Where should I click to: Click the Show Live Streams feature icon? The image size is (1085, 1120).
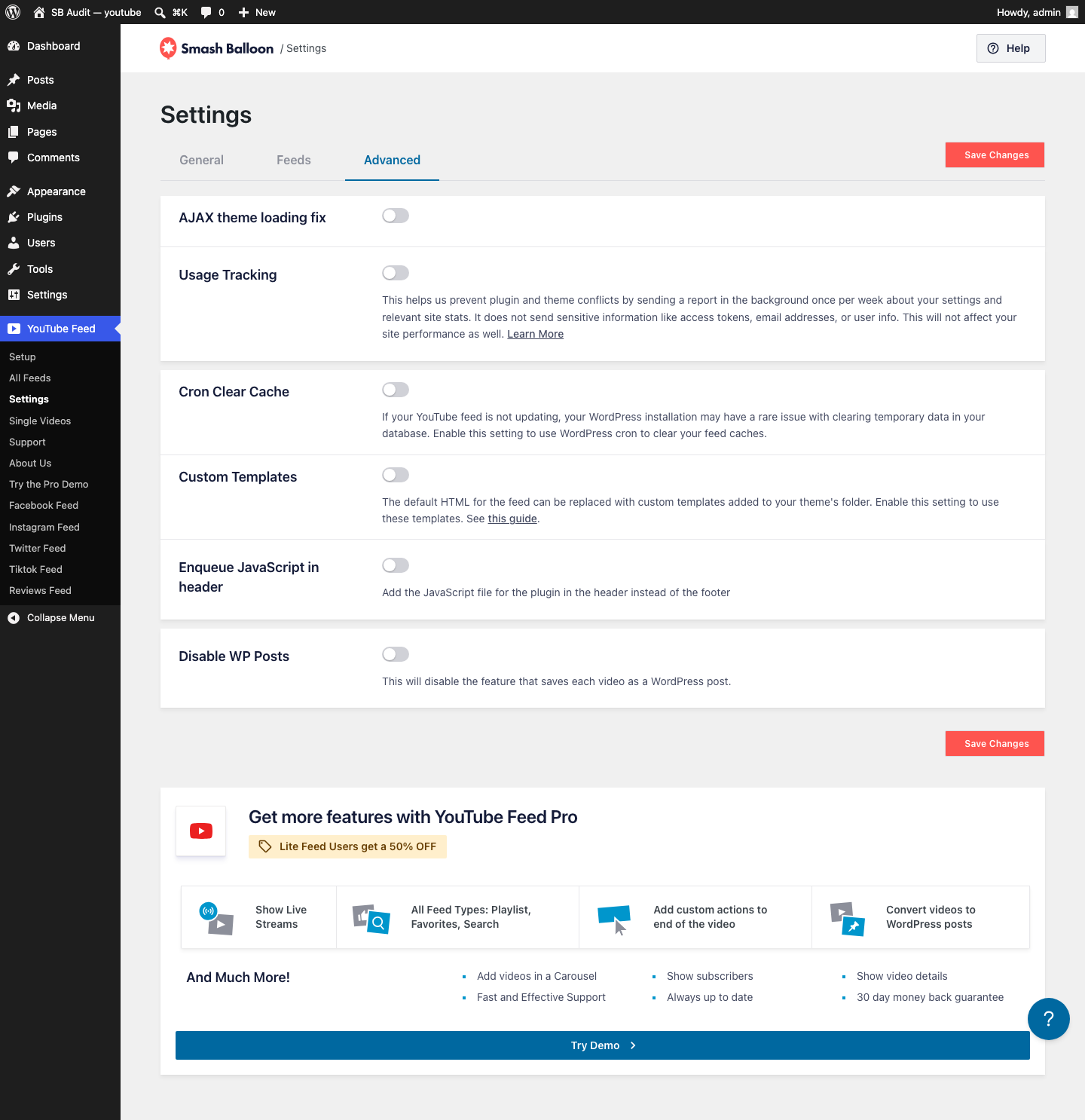[216, 919]
